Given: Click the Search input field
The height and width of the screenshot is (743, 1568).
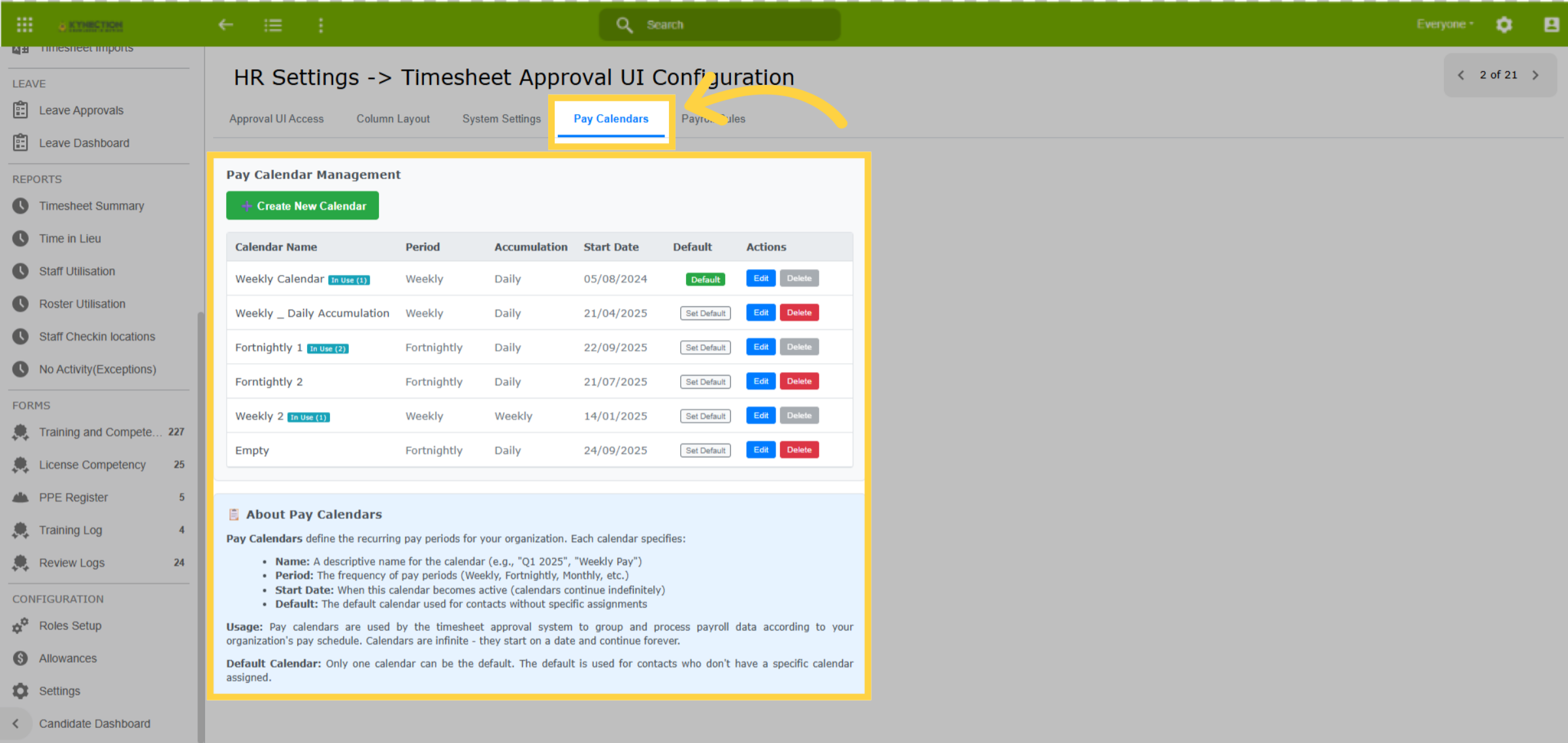Looking at the screenshot, I should click(x=720, y=25).
